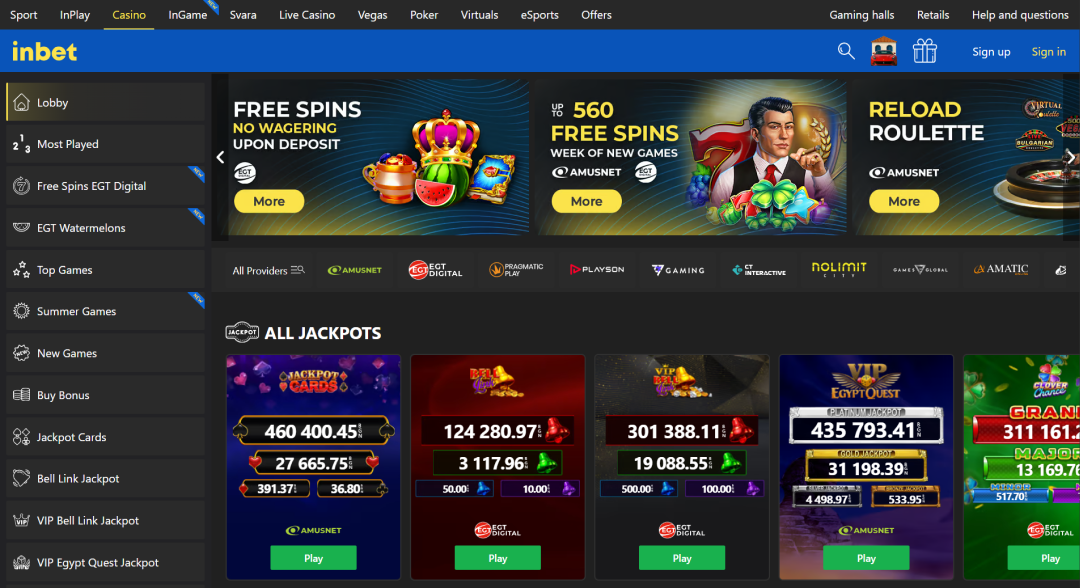
Task: Open the All Providers filter list
Action: [x=268, y=271]
